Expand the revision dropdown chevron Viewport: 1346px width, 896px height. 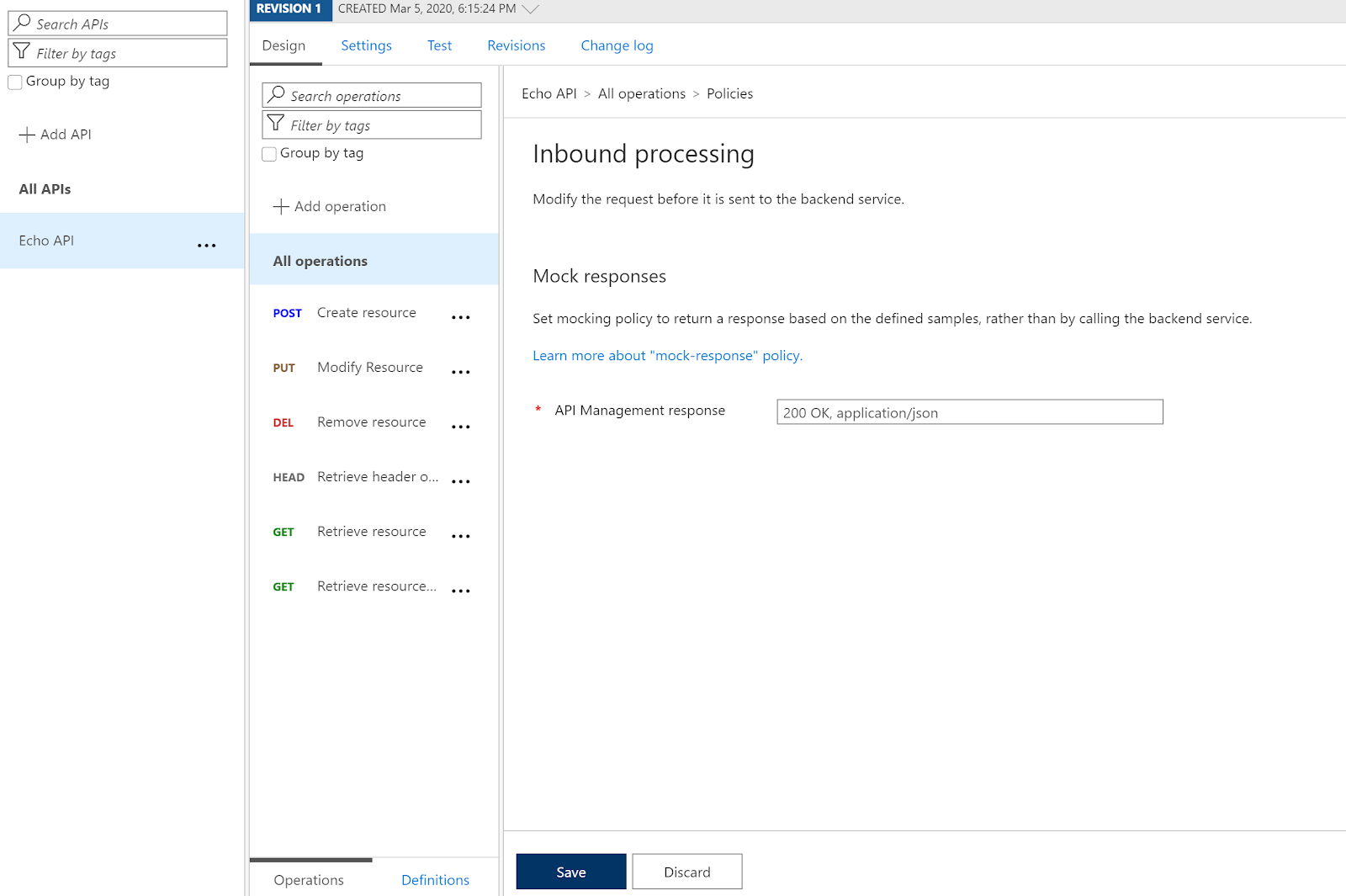(530, 9)
